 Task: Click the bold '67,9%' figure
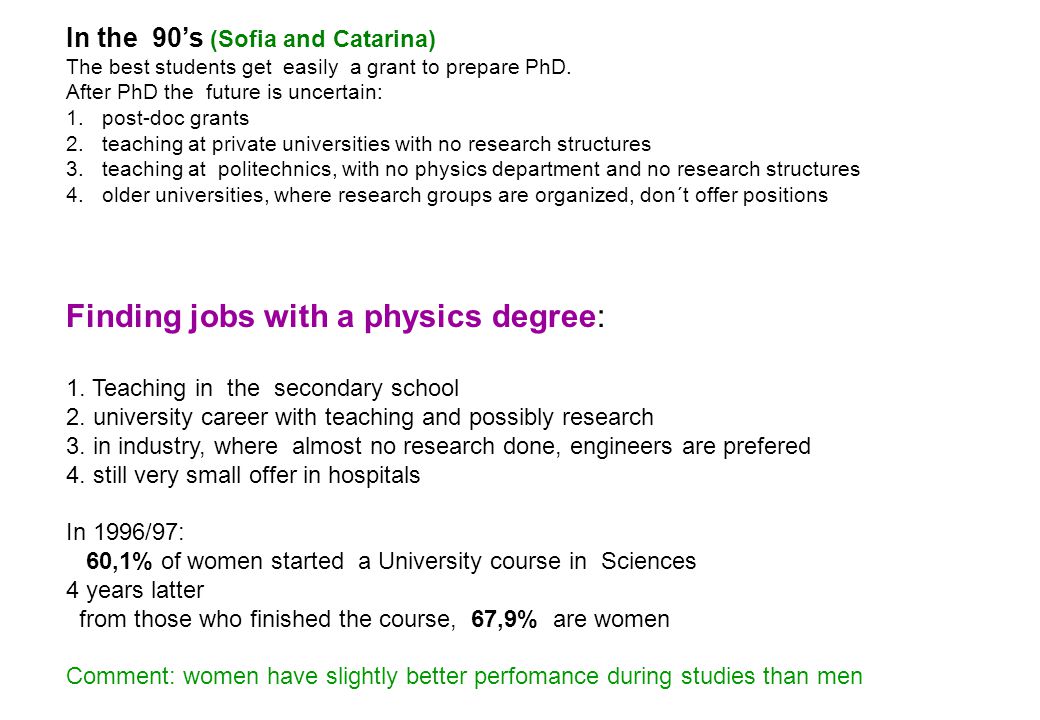pyautogui.click(x=504, y=619)
